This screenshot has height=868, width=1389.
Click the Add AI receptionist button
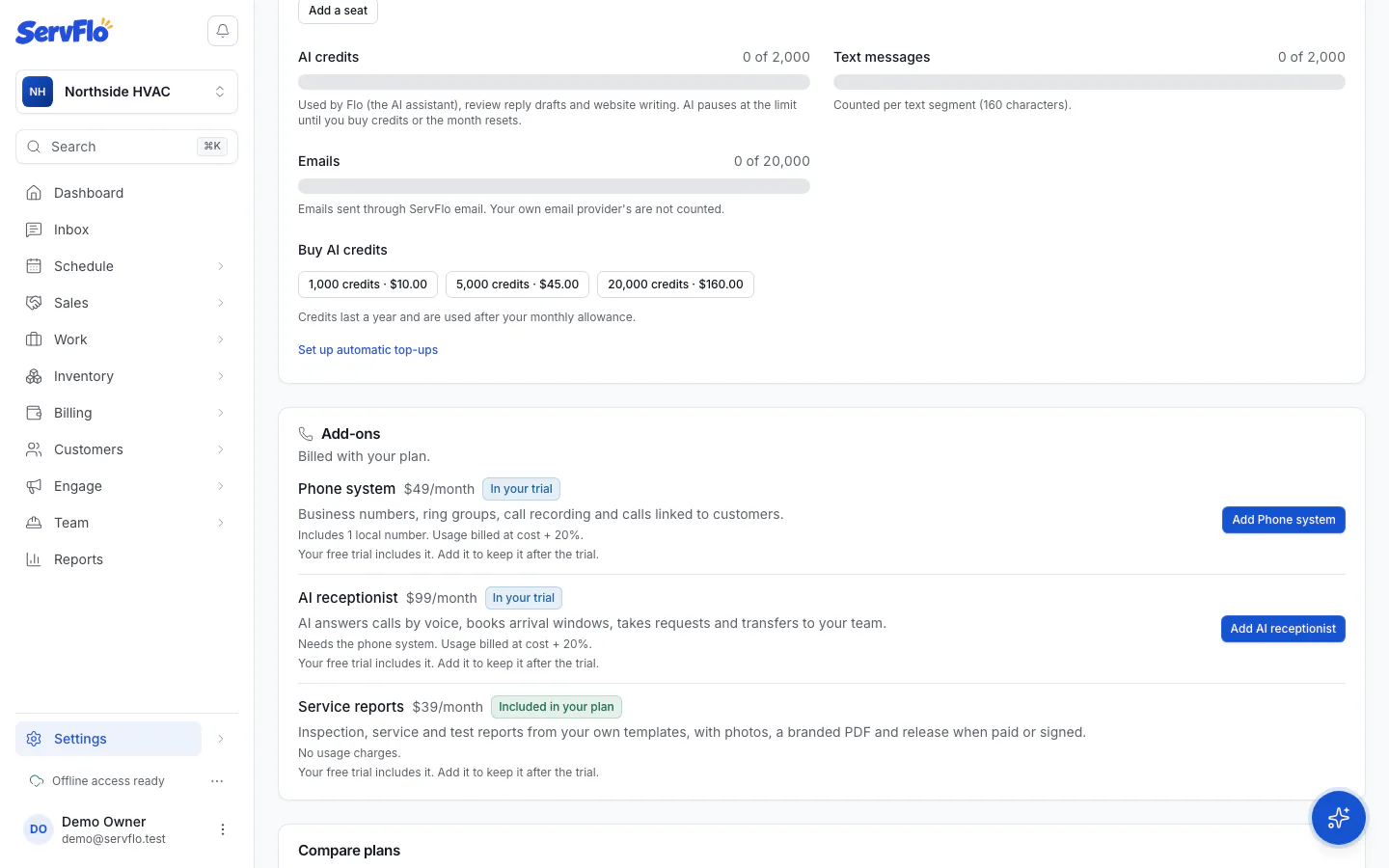tap(1283, 629)
